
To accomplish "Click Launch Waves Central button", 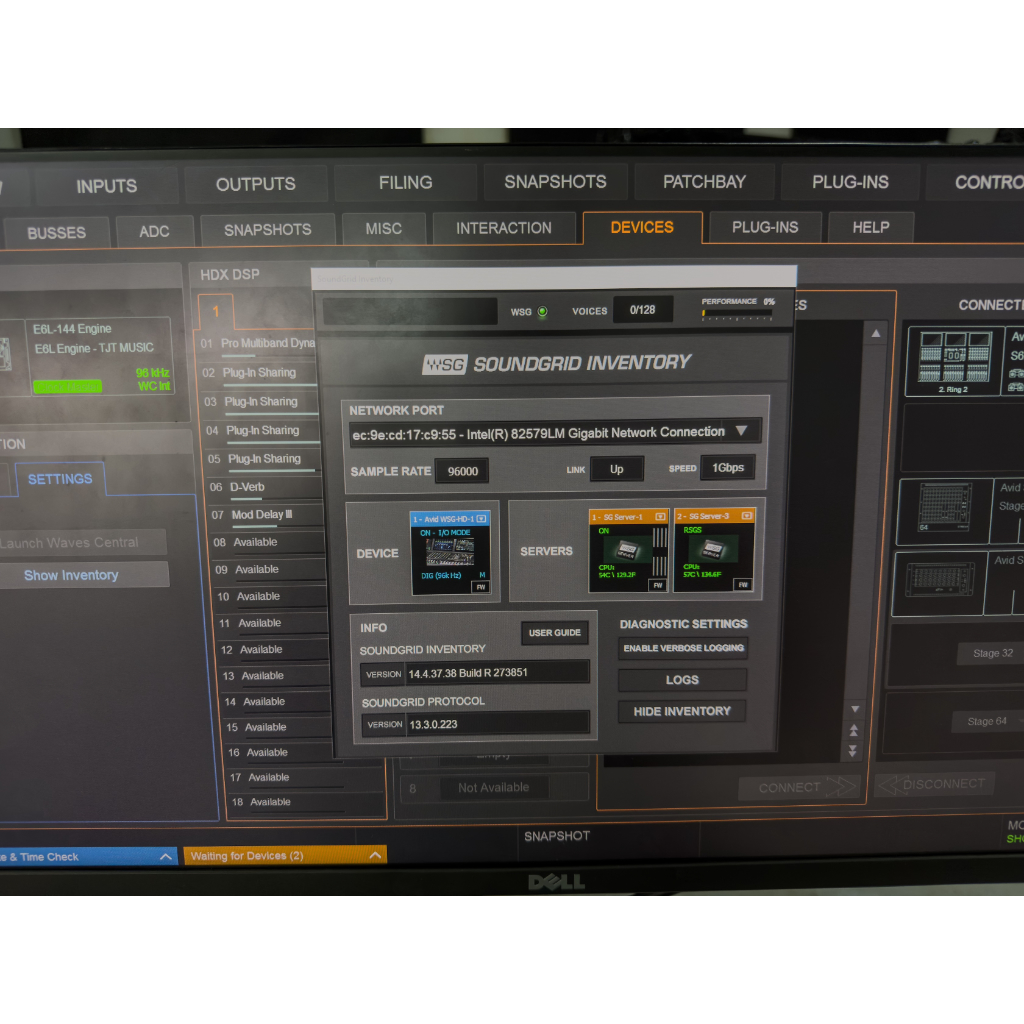I will [82, 542].
